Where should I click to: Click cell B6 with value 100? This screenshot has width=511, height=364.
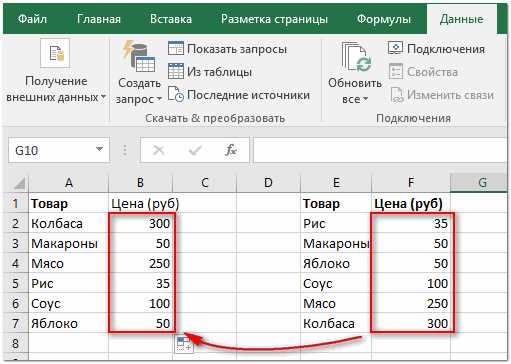[140, 303]
